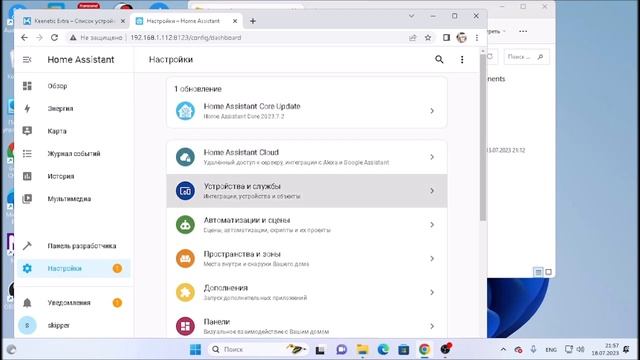Select the Настройки gear icon
640x360 pixels.
[x=27, y=268]
